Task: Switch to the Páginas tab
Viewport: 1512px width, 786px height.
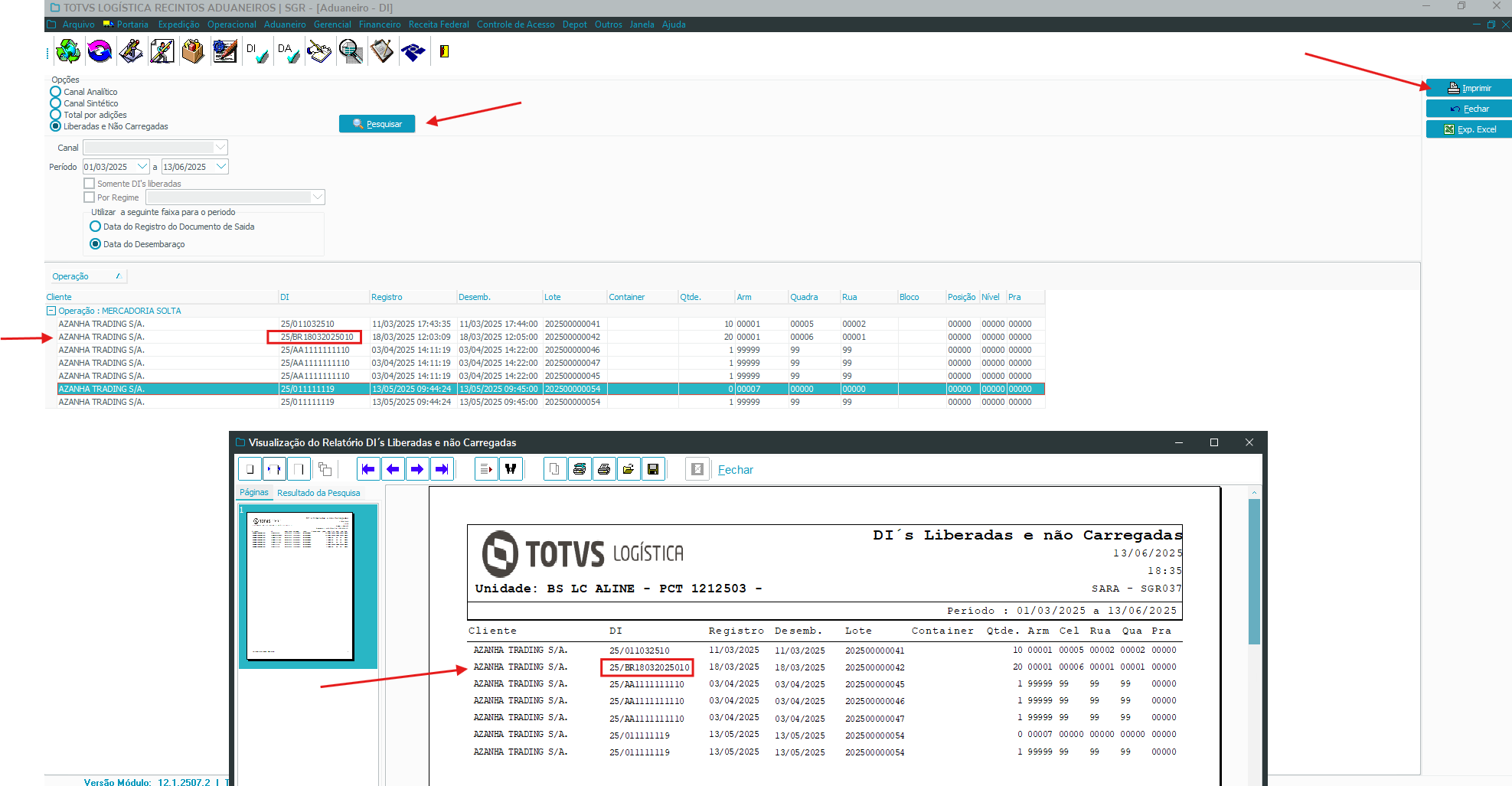Action: pyautogui.click(x=254, y=492)
